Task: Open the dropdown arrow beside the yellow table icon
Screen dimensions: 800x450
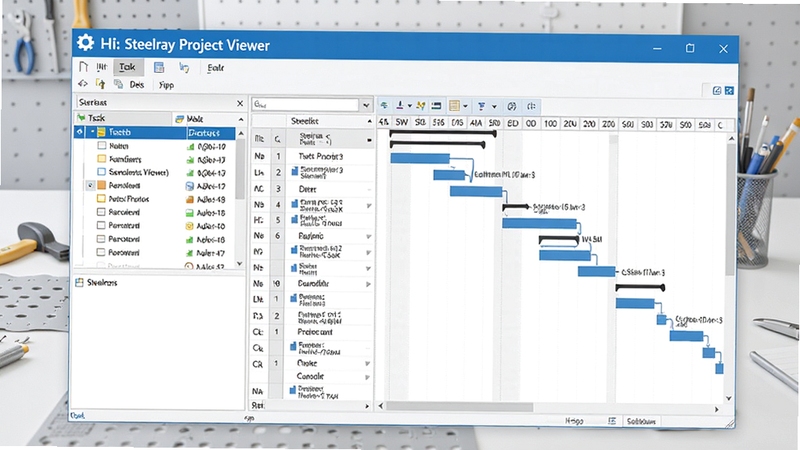Action: click(x=465, y=106)
